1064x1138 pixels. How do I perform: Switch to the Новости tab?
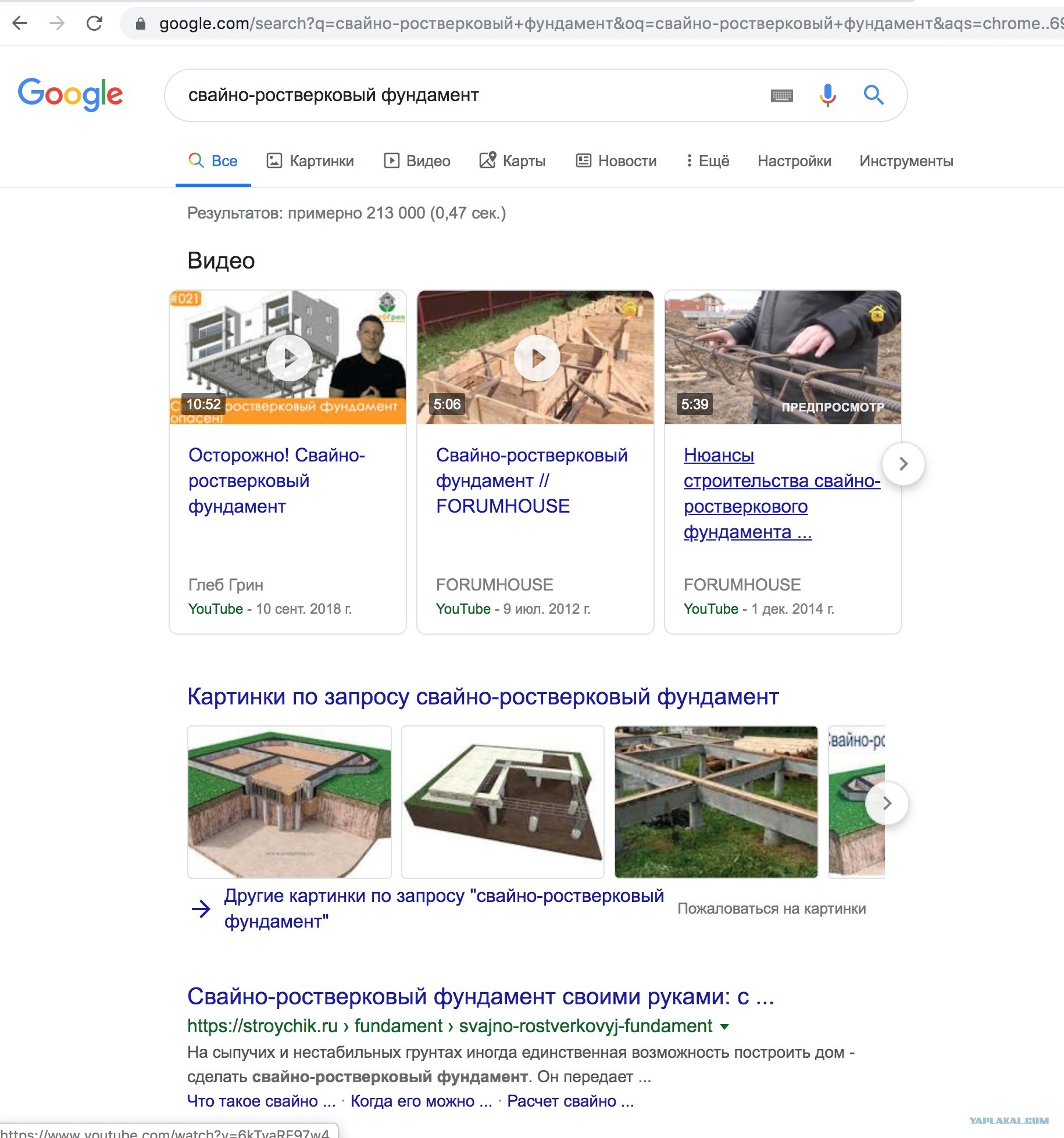(616, 161)
